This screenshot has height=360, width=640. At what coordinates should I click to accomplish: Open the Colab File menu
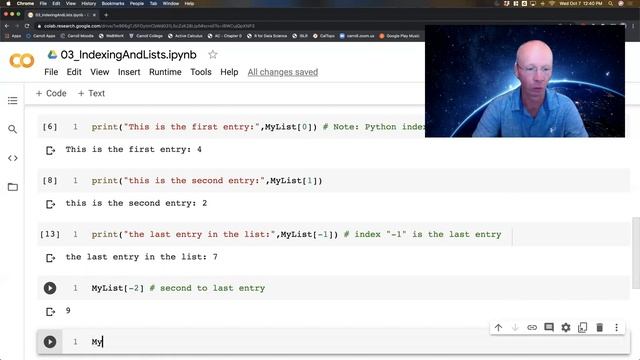coord(51,72)
